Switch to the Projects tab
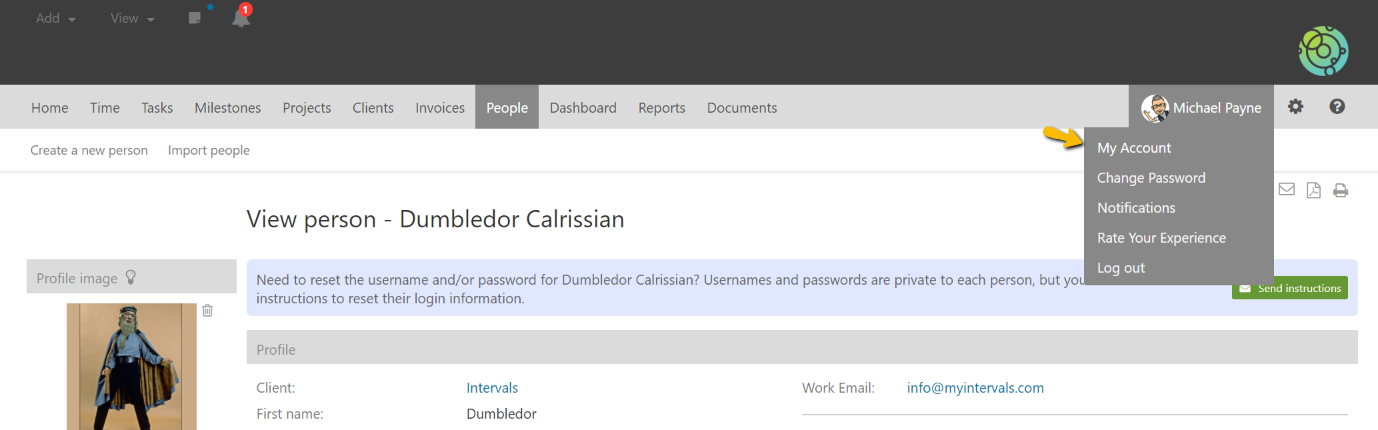 click(306, 108)
